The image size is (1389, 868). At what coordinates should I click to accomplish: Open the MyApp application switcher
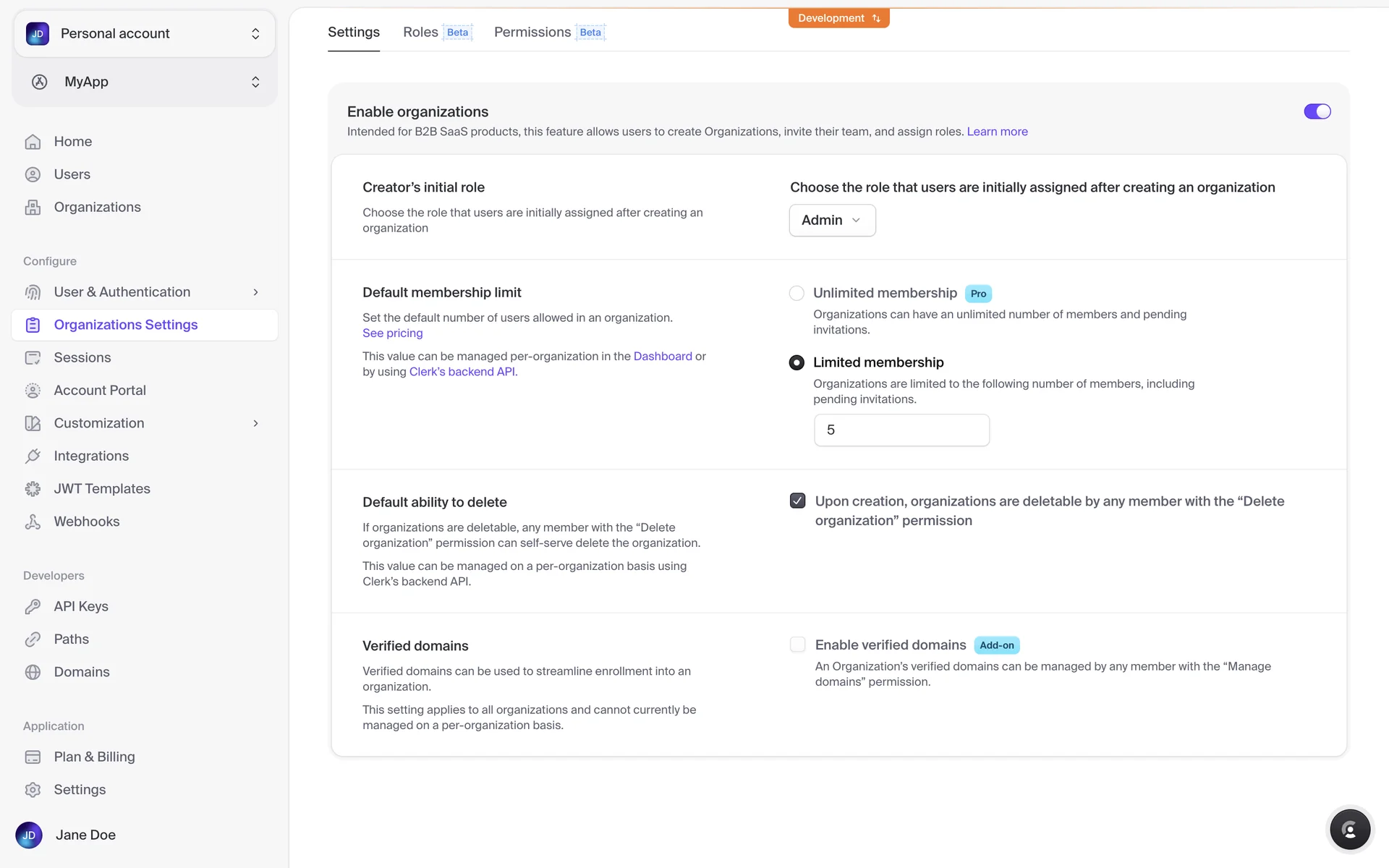[x=145, y=82]
